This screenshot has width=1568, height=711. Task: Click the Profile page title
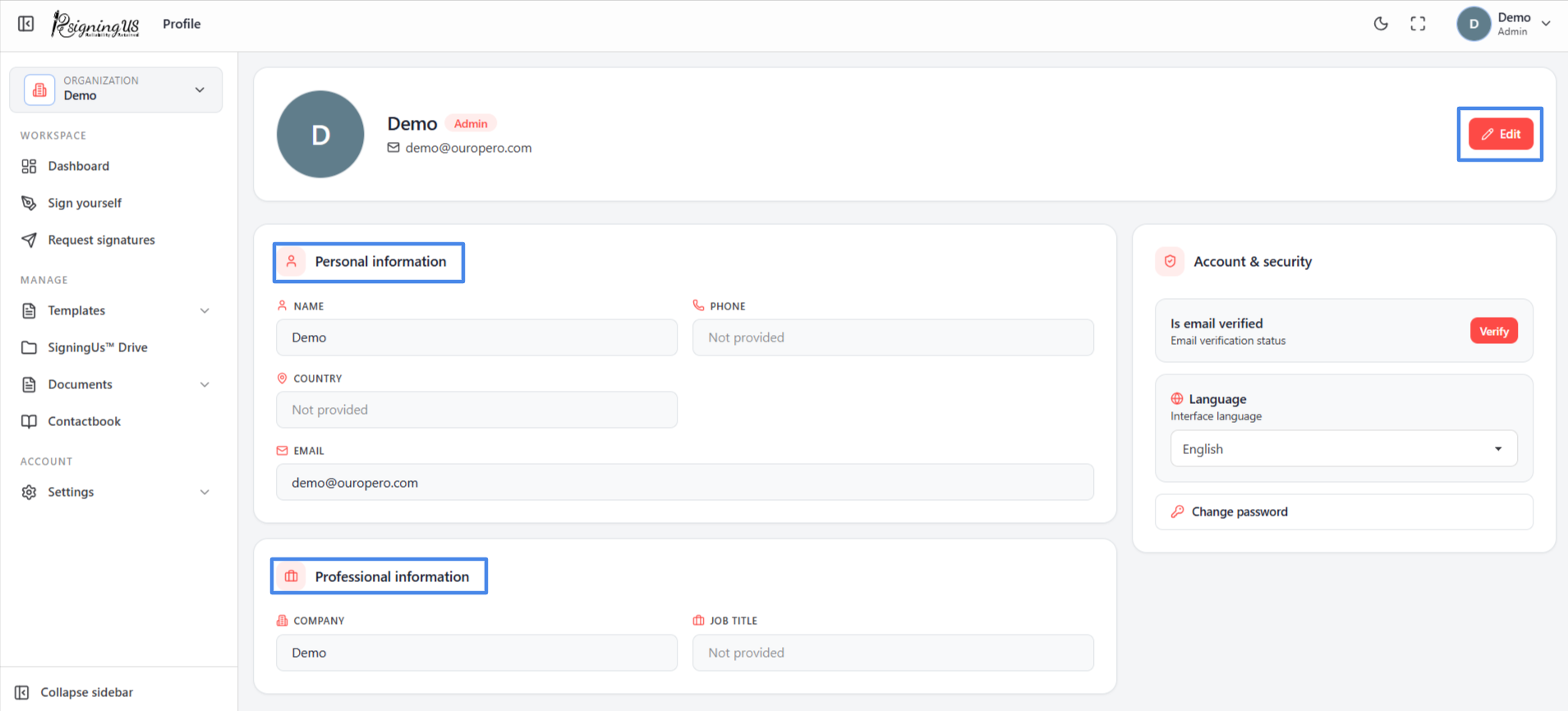pos(182,24)
